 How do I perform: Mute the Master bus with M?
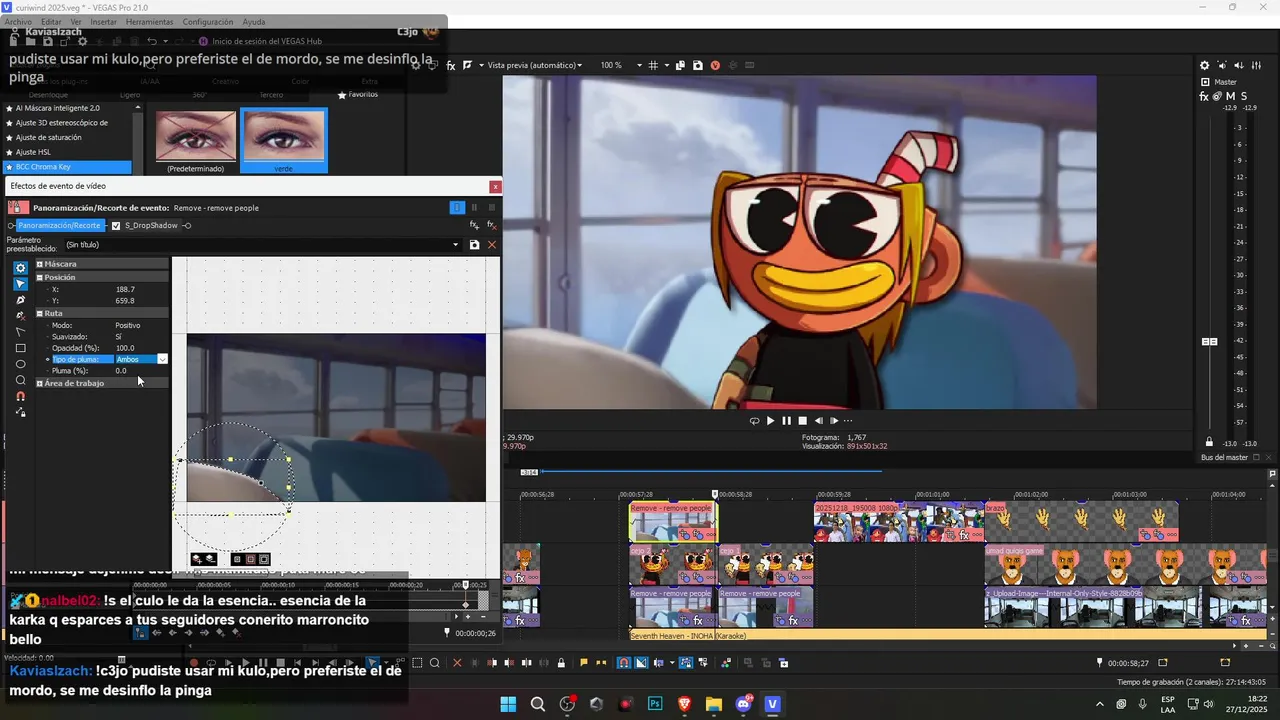click(1231, 96)
